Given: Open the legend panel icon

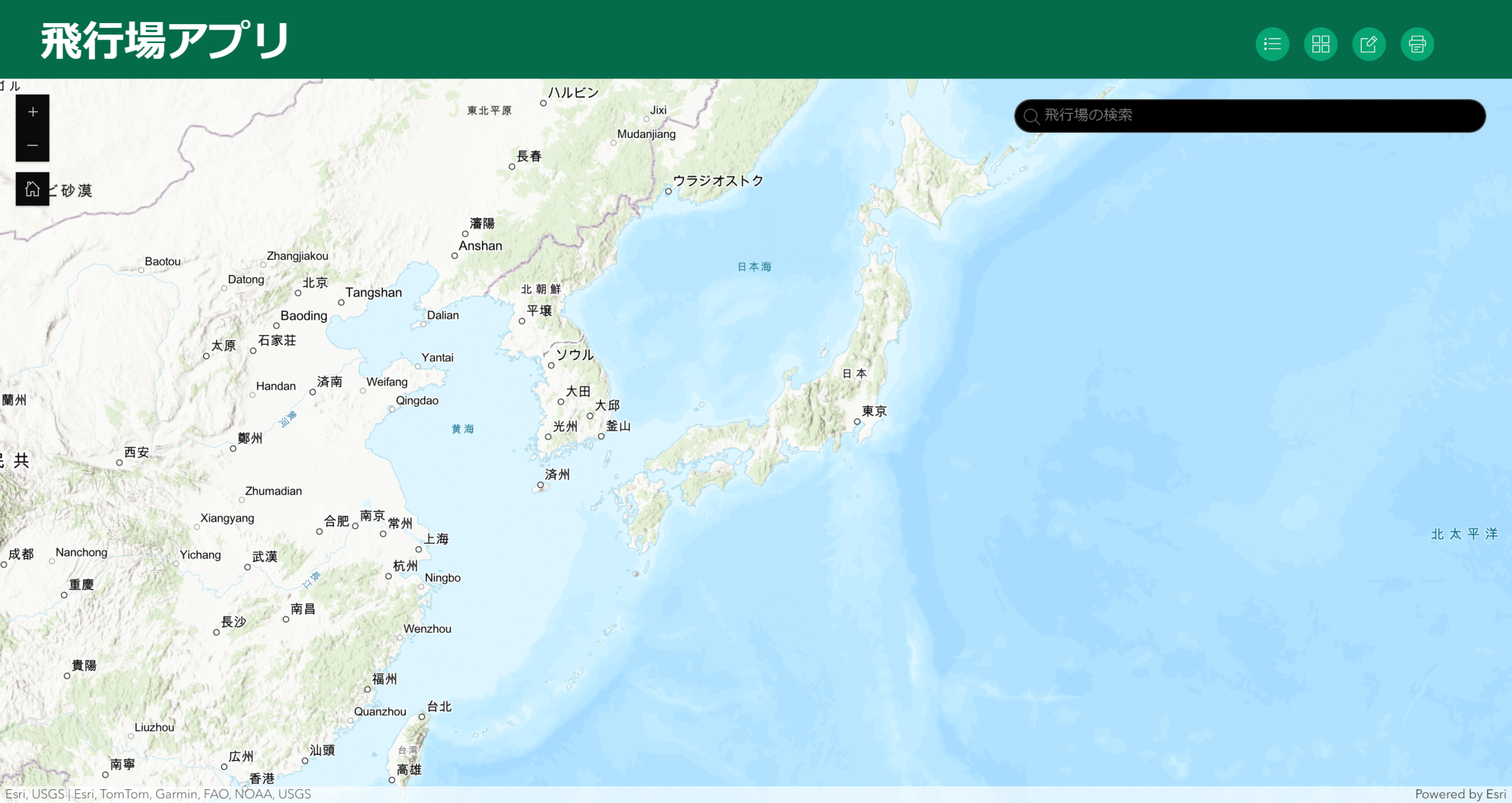Looking at the screenshot, I should (x=1272, y=44).
